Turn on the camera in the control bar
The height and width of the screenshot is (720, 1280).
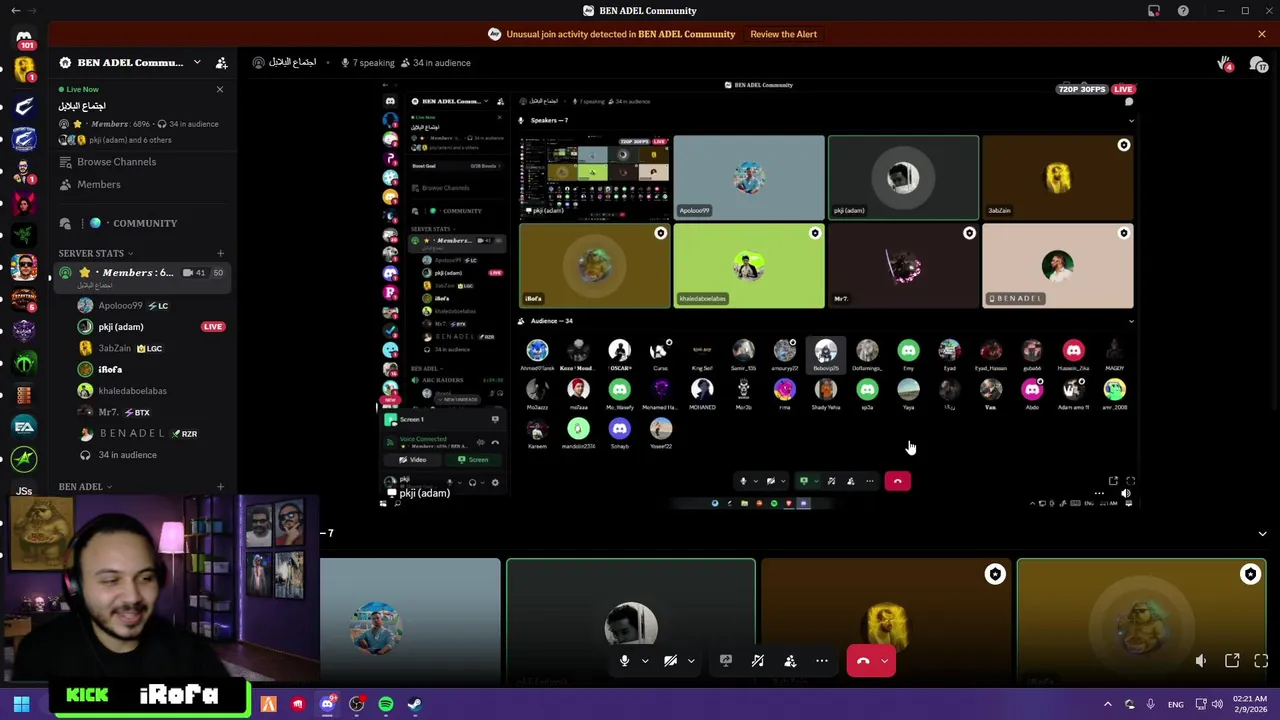(670, 661)
